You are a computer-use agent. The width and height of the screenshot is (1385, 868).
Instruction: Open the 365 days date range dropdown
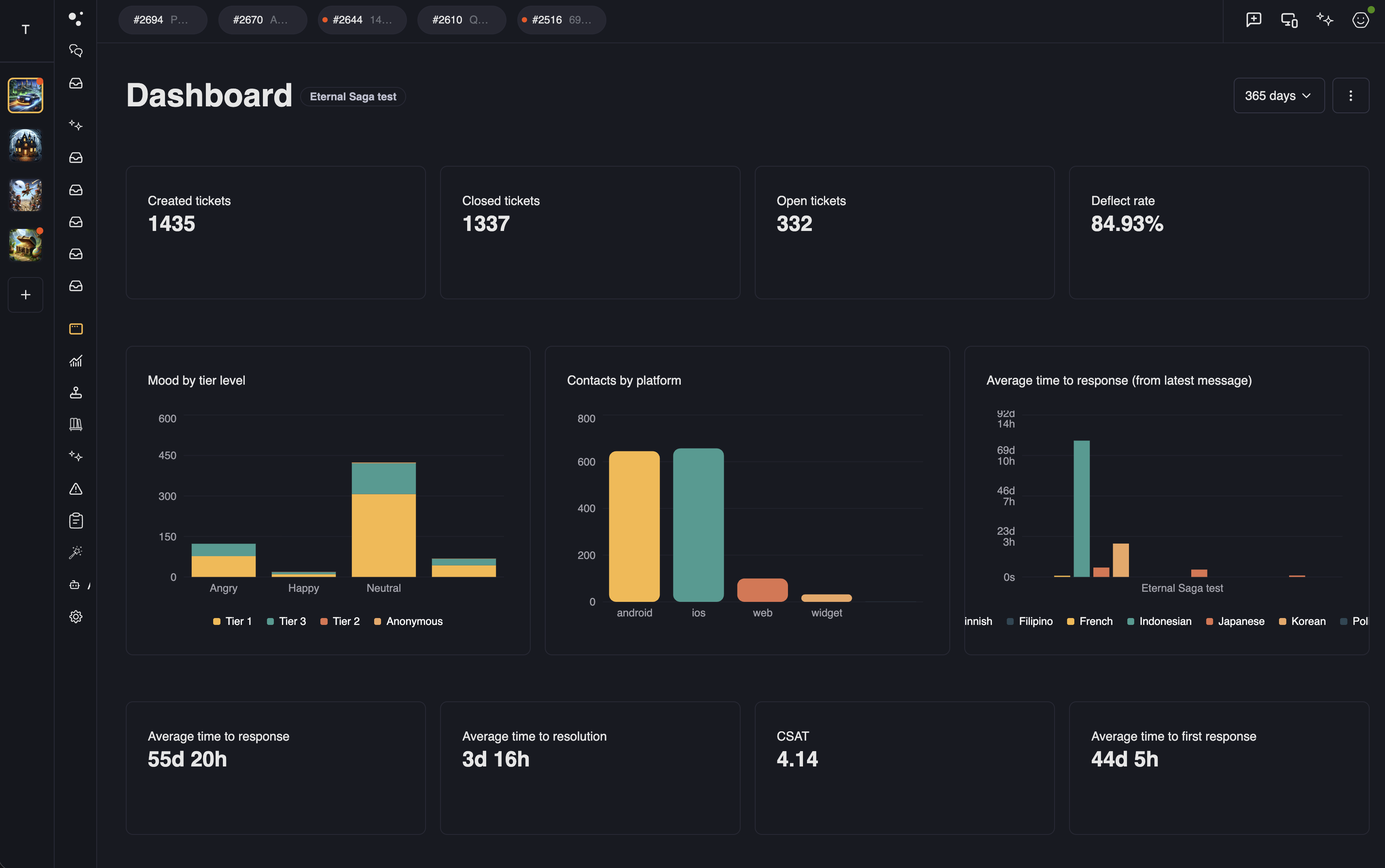(x=1278, y=95)
